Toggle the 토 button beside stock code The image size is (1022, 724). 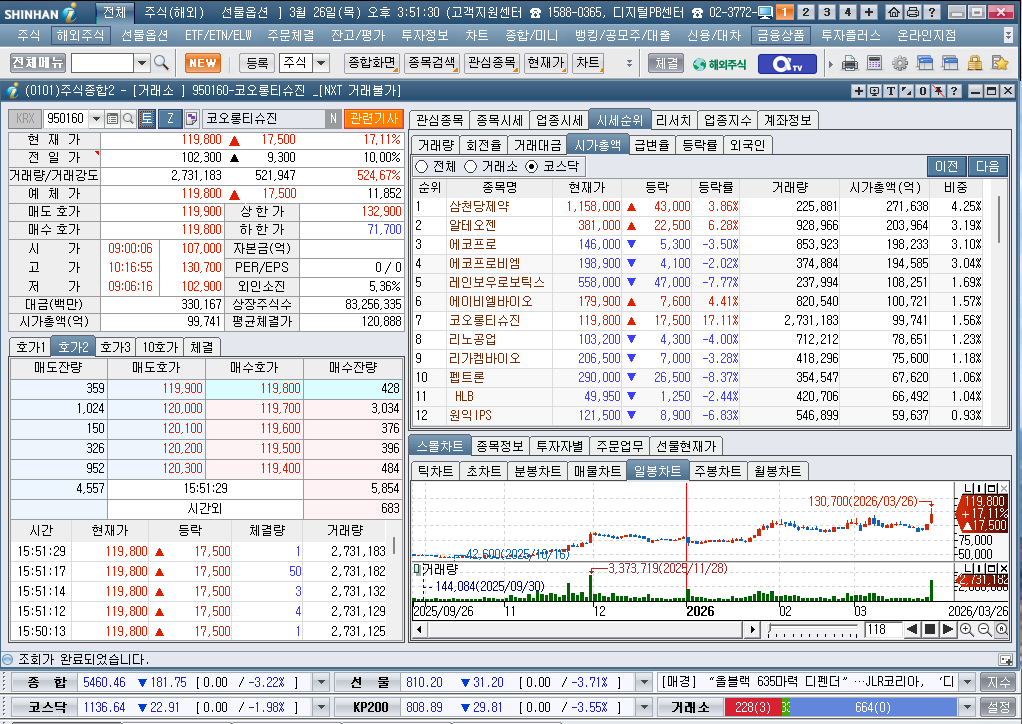pos(147,119)
